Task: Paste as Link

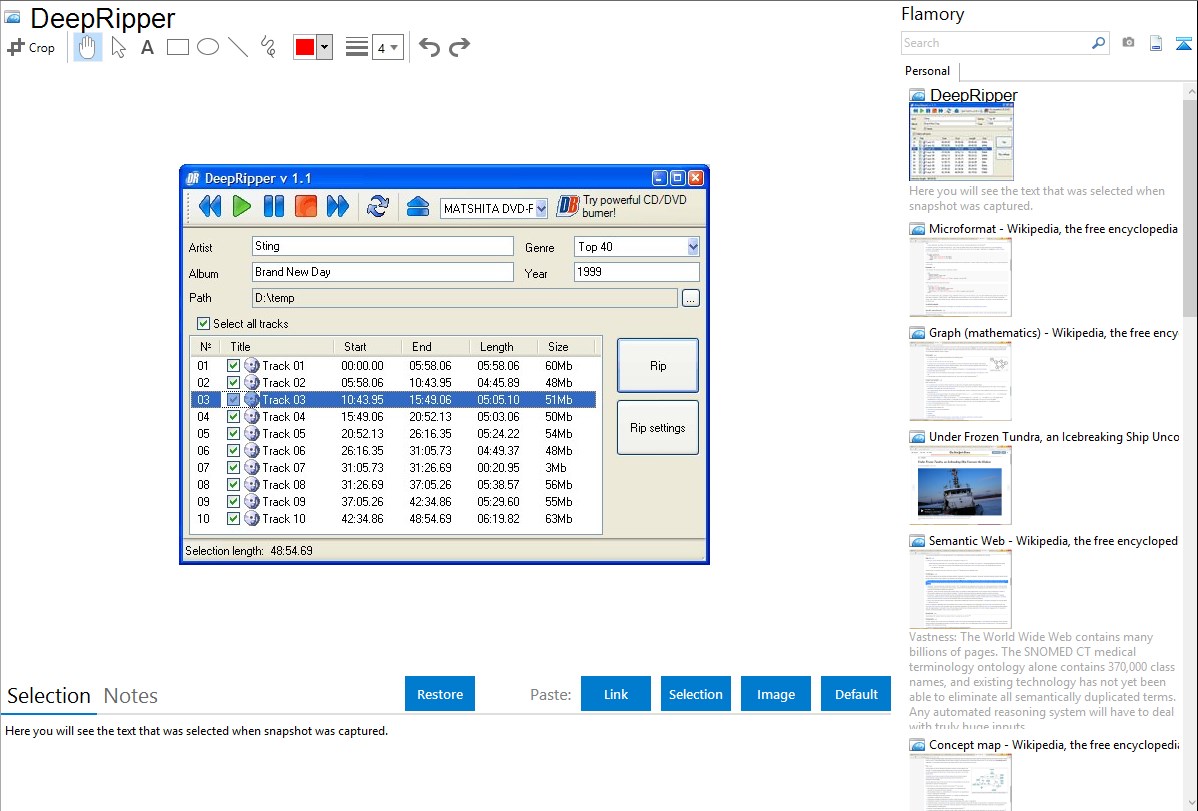Action: tap(616, 694)
